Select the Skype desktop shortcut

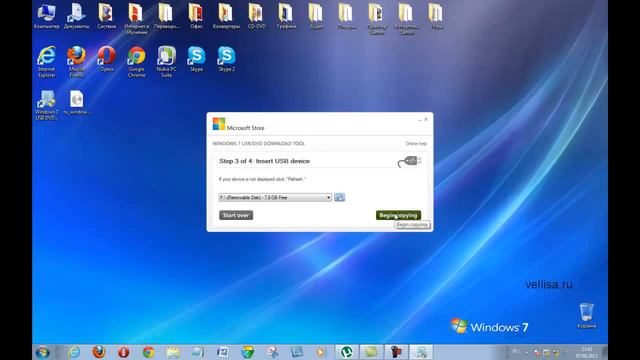point(196,59)
